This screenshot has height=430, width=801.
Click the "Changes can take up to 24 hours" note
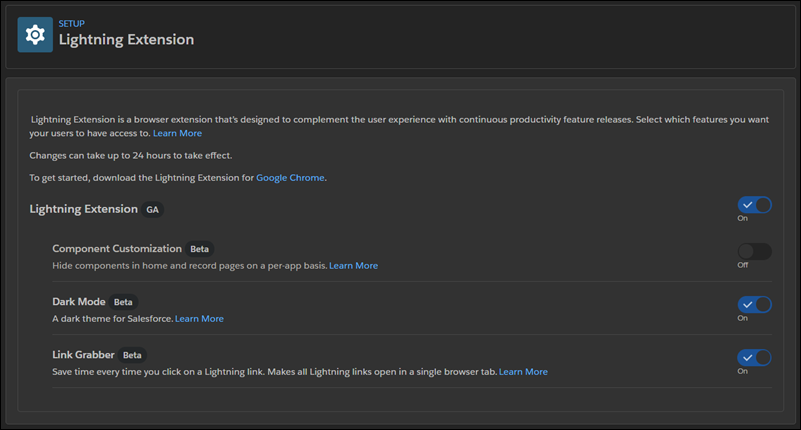pos(131,155)
